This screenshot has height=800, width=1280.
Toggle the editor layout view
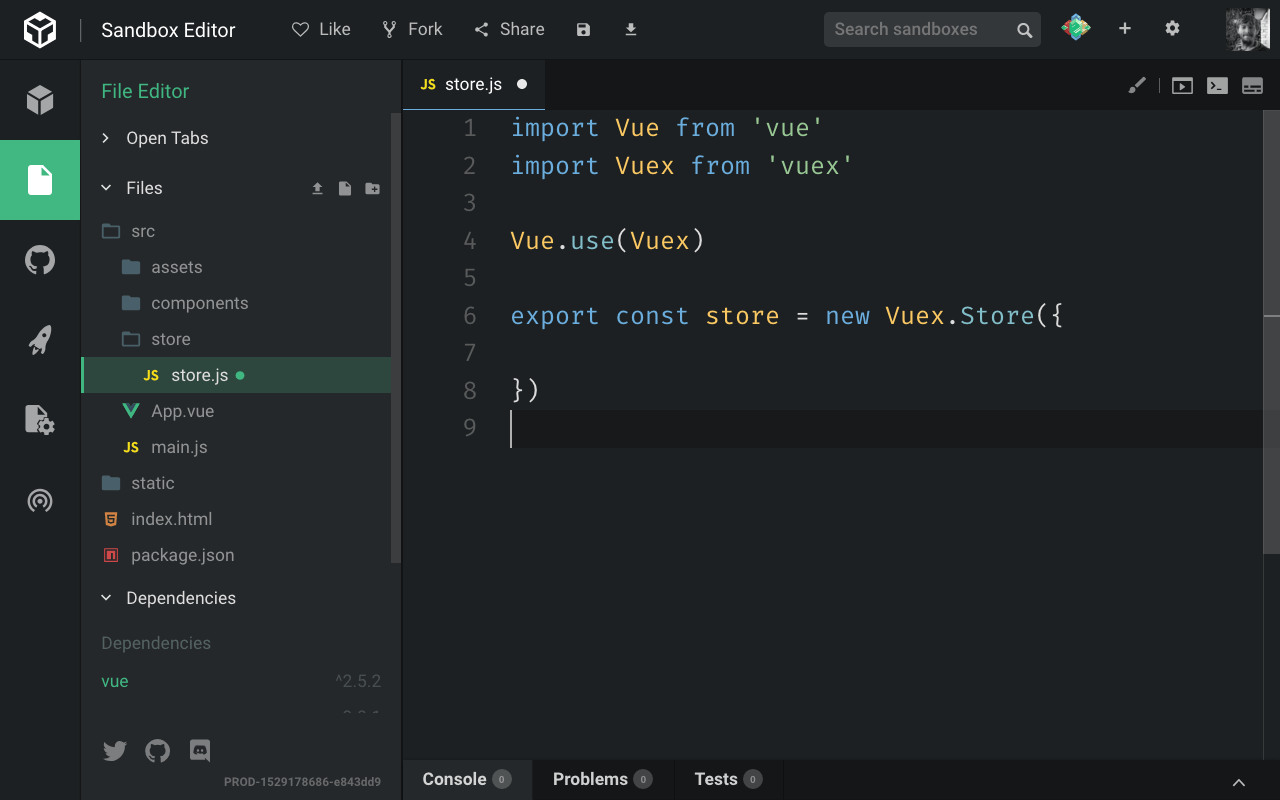1252,85
